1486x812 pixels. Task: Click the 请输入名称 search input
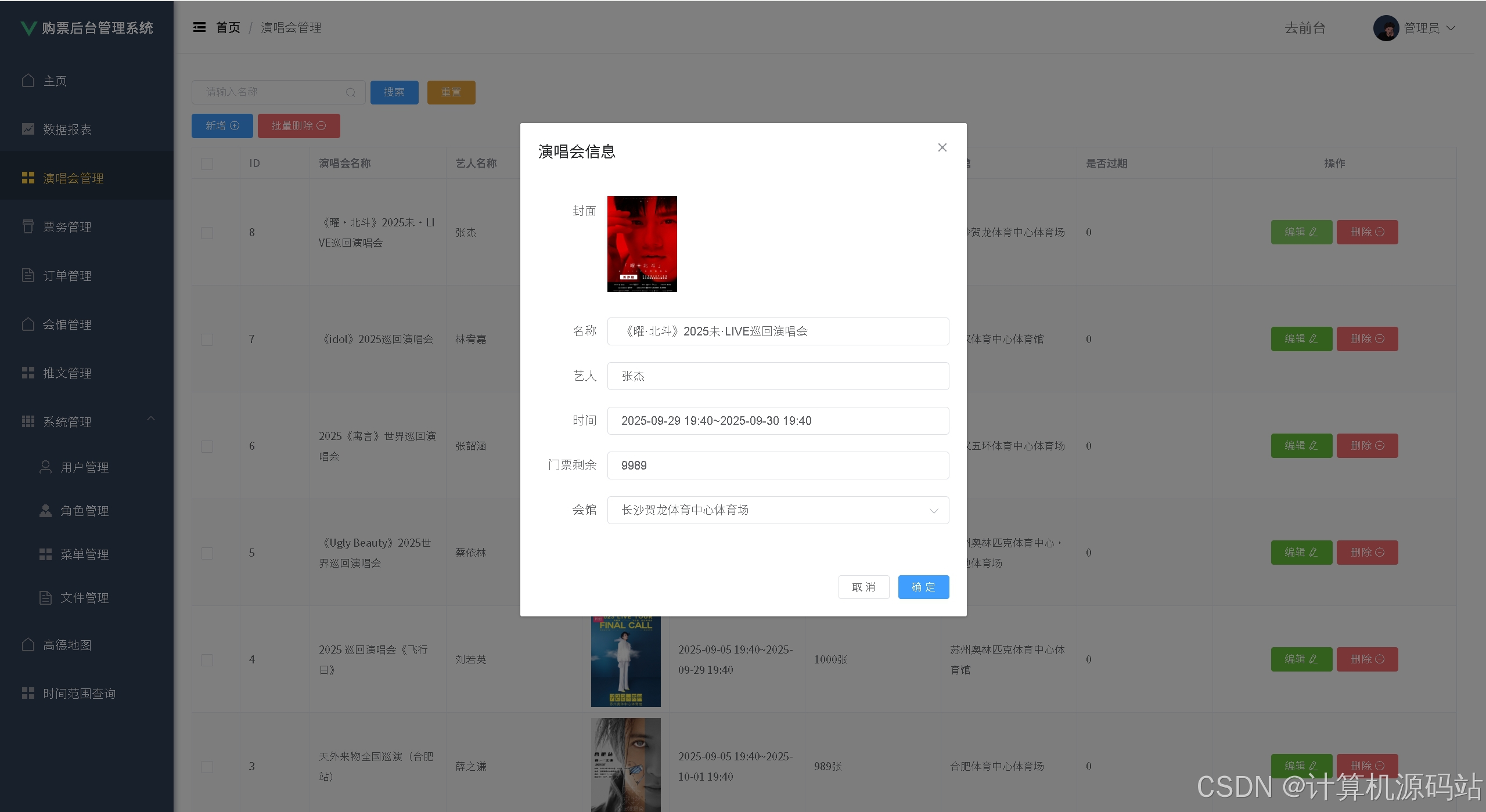pyautogui.click(x=278, y=92)
